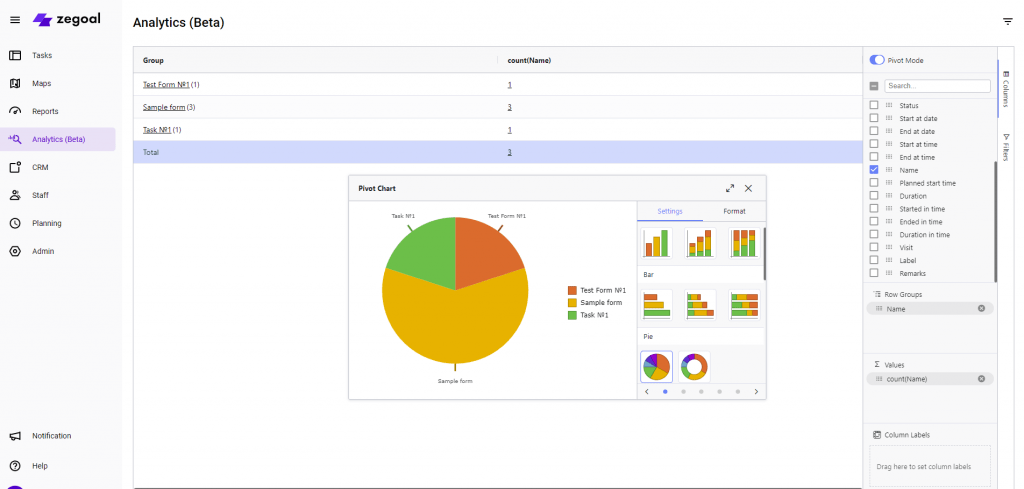Open the Sample form group link
Screen dimensions: 1024x489
[164, 107]
